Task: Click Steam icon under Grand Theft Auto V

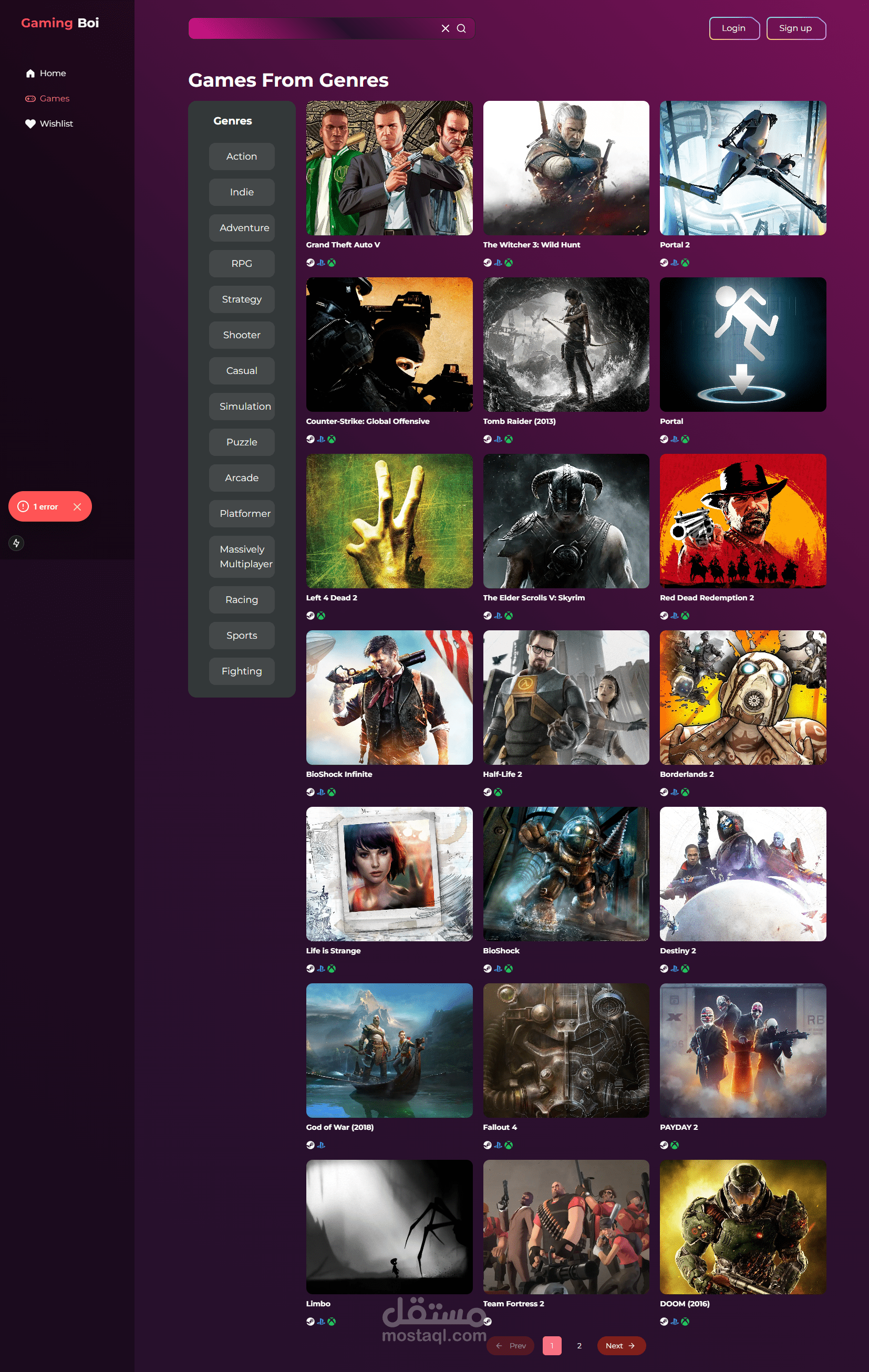Action: point(311,263)
